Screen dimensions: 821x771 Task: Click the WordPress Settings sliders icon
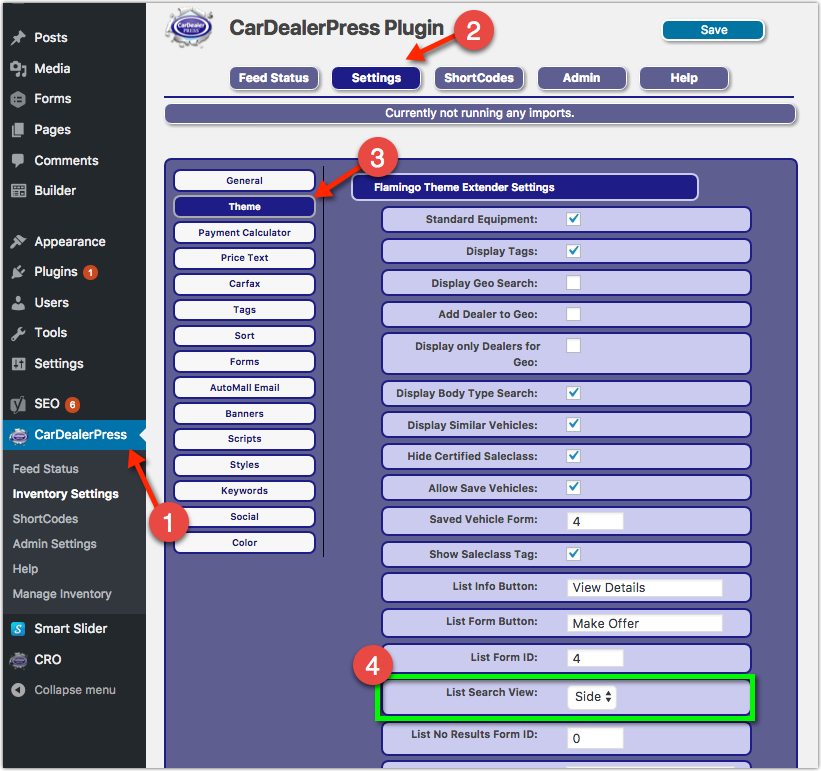tap(18, 364)
